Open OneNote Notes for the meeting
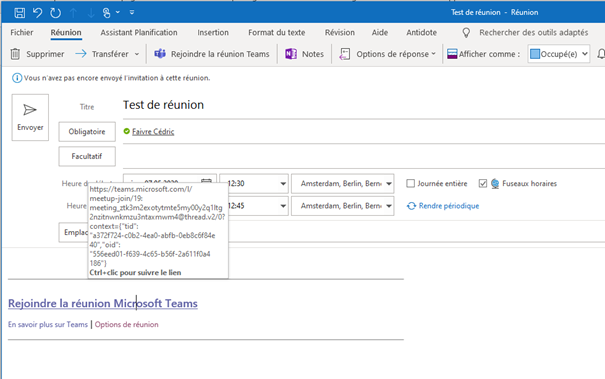Viewport: 605px width, 379px height. (x=304, y=54)
